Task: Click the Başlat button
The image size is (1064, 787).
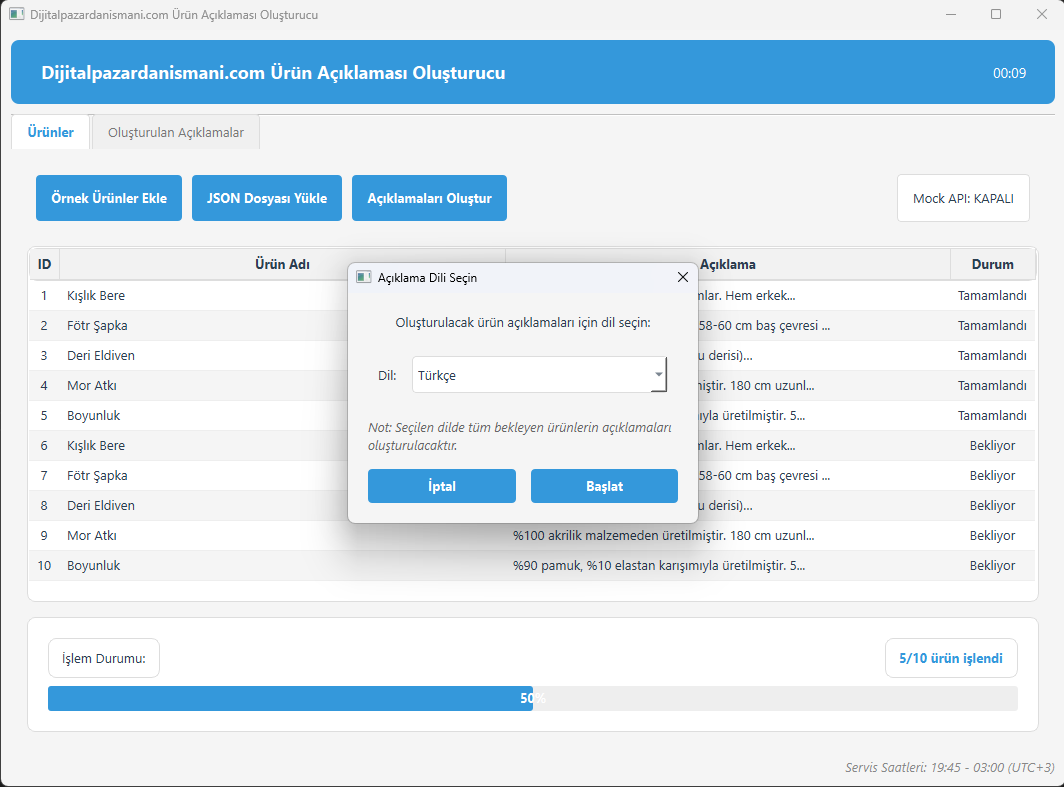Action: (x=604, y=486)
